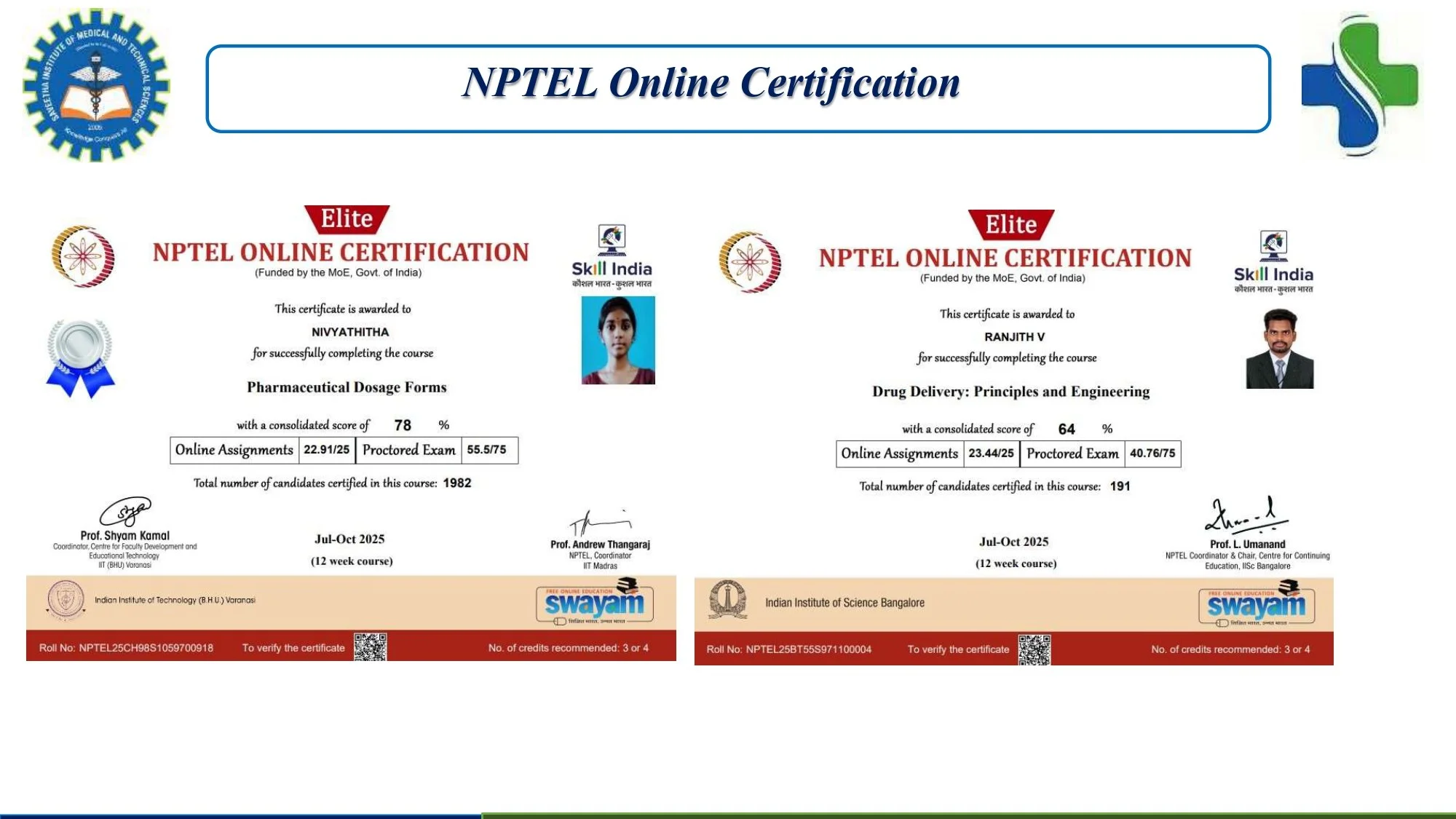Click To verify the certificate link on right certificate
1456x819 pixels.
[958, 648]
